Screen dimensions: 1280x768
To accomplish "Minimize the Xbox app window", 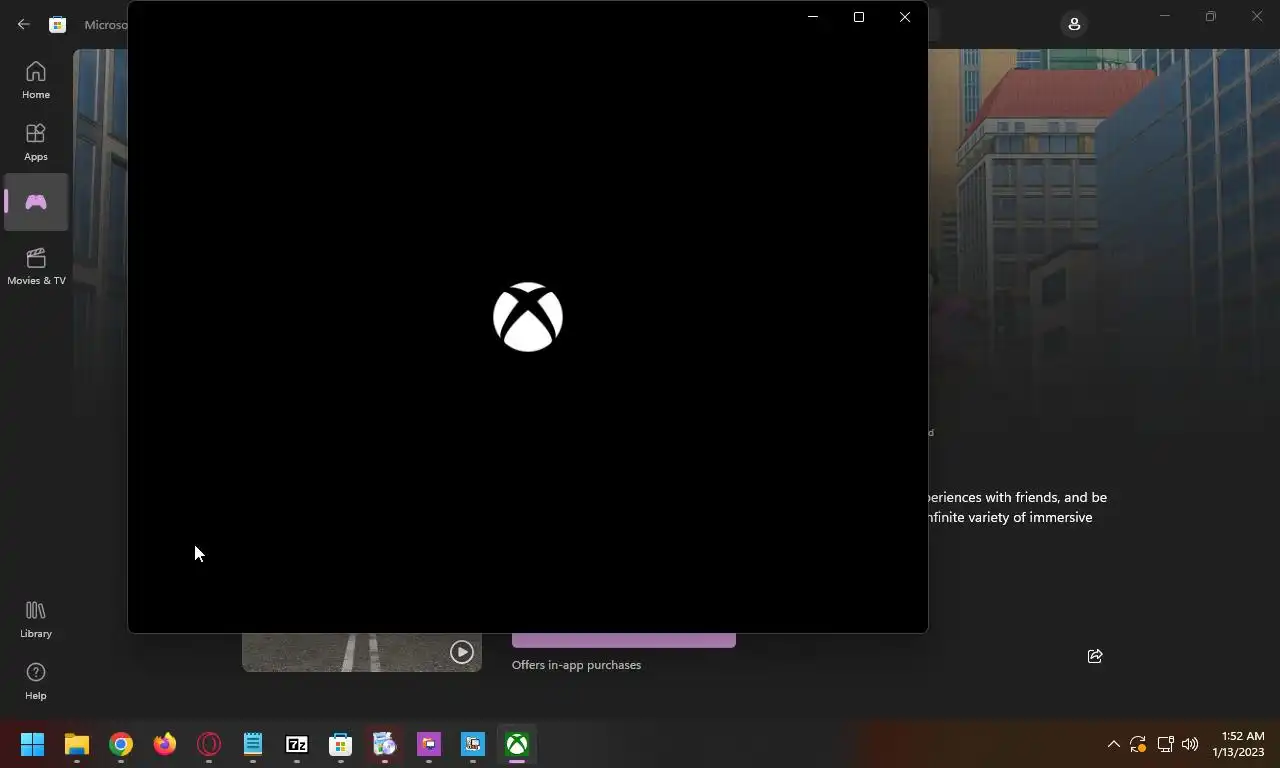I will pyautogui.click(x=813, y=17).
